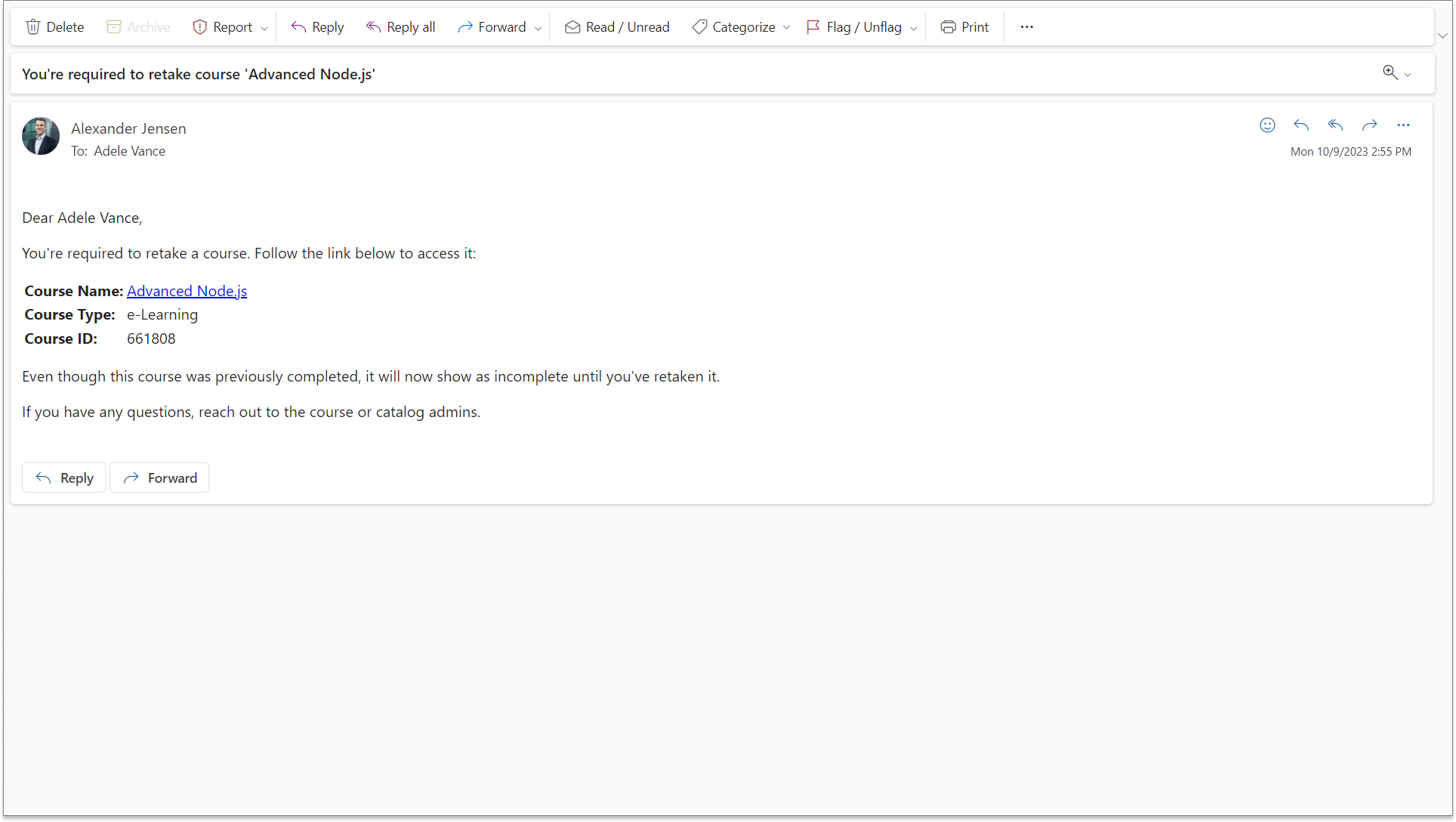Image resolution: width=1456 pixels, height=822 pixels.
Task: Expand Flag / Unflag dropdown arrow
Action: pos(914,28)
